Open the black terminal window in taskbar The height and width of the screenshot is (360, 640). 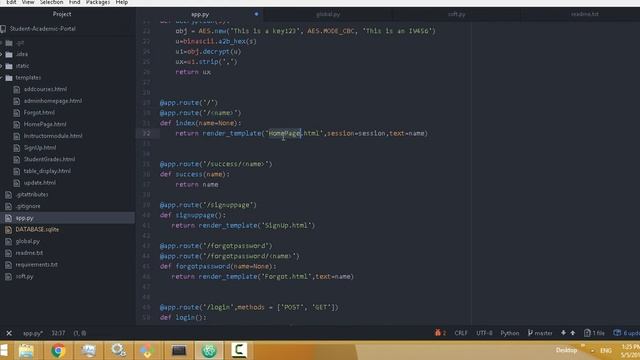[x=179, y=351]
